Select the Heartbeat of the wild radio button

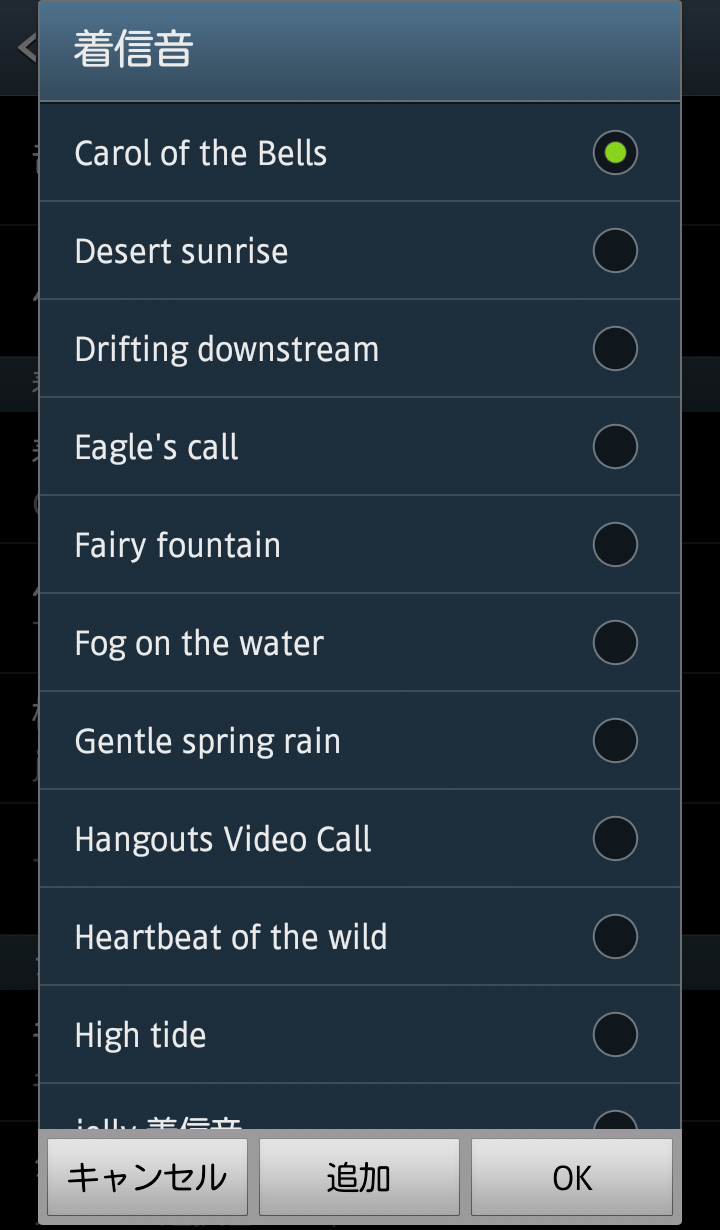pos(615,937)
